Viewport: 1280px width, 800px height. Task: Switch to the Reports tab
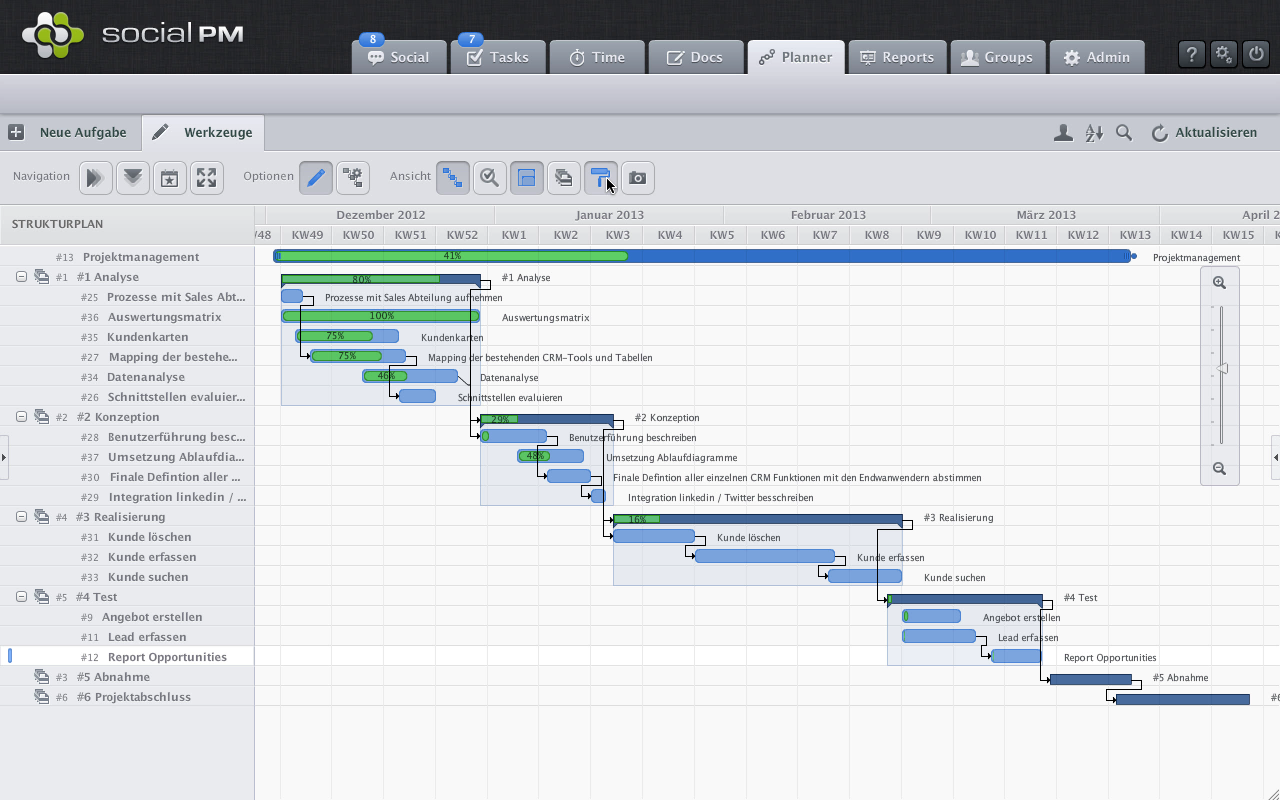(896, 57)
